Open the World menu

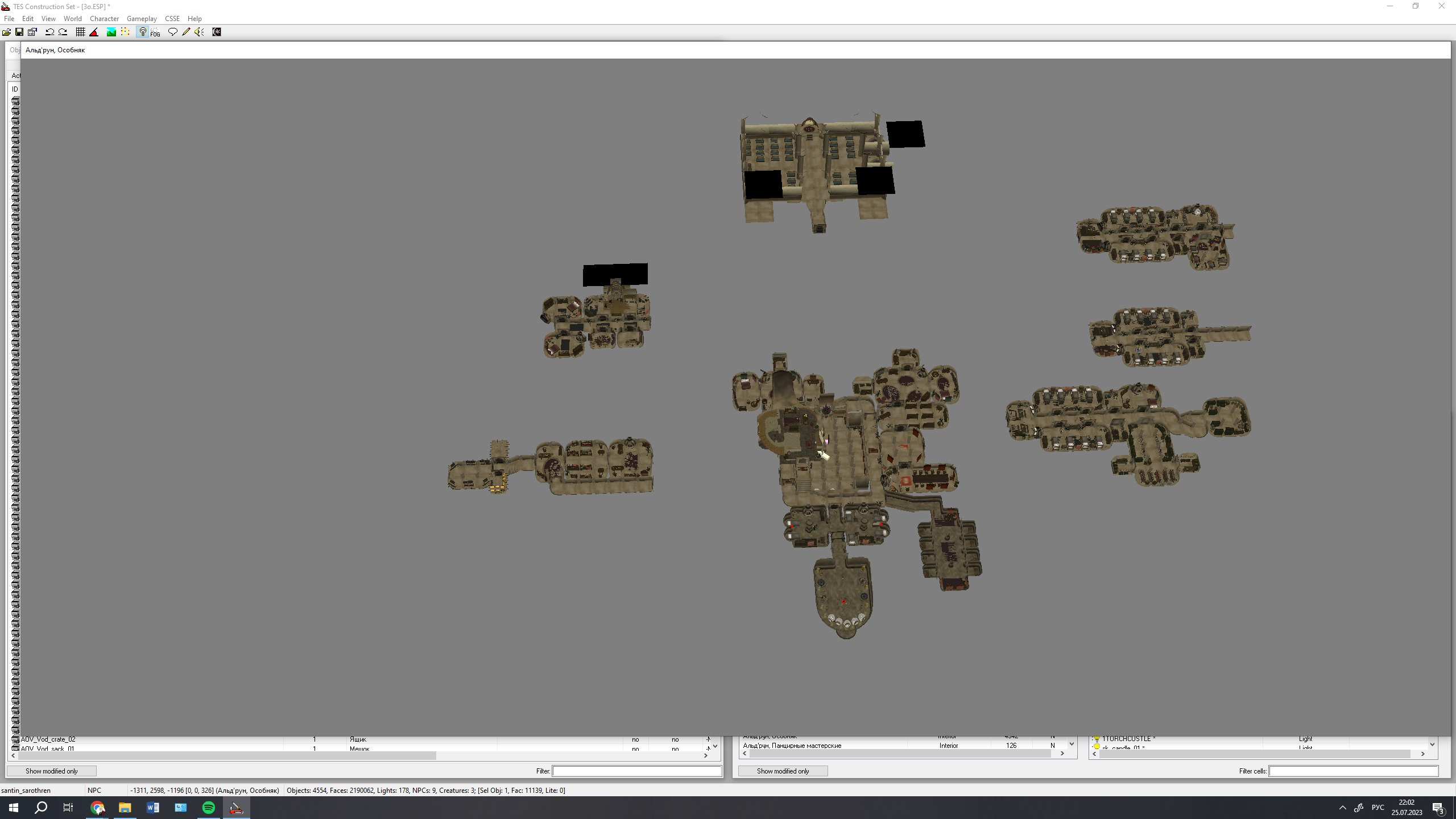tap(72, 18)
